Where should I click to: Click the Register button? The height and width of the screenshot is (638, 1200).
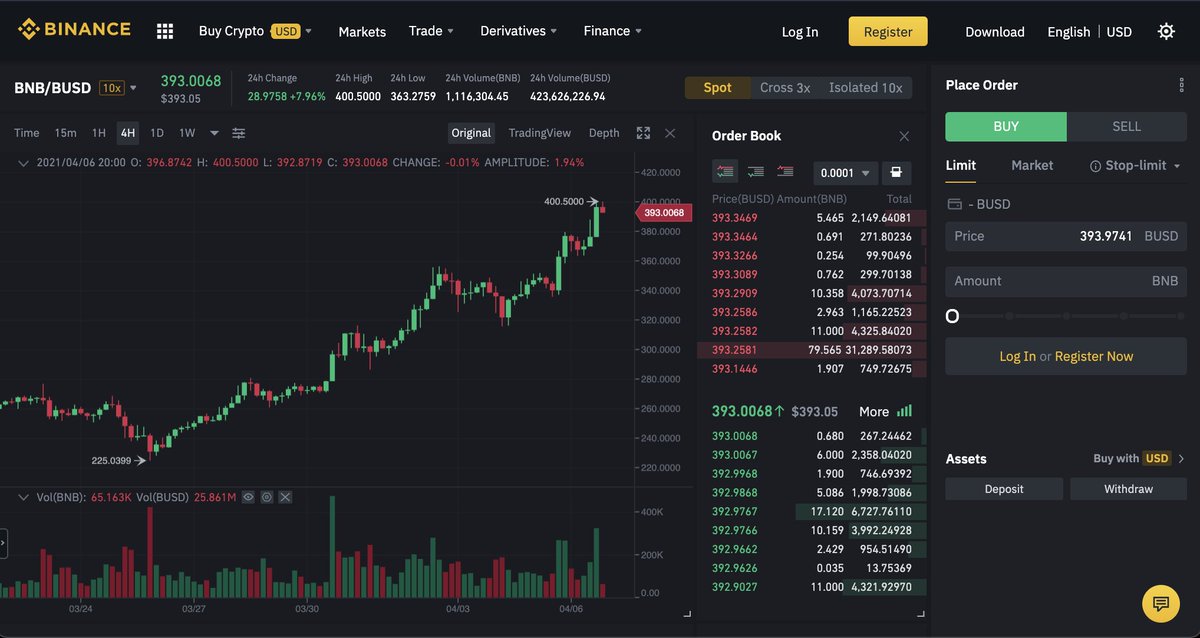click(x=887, y=31)
